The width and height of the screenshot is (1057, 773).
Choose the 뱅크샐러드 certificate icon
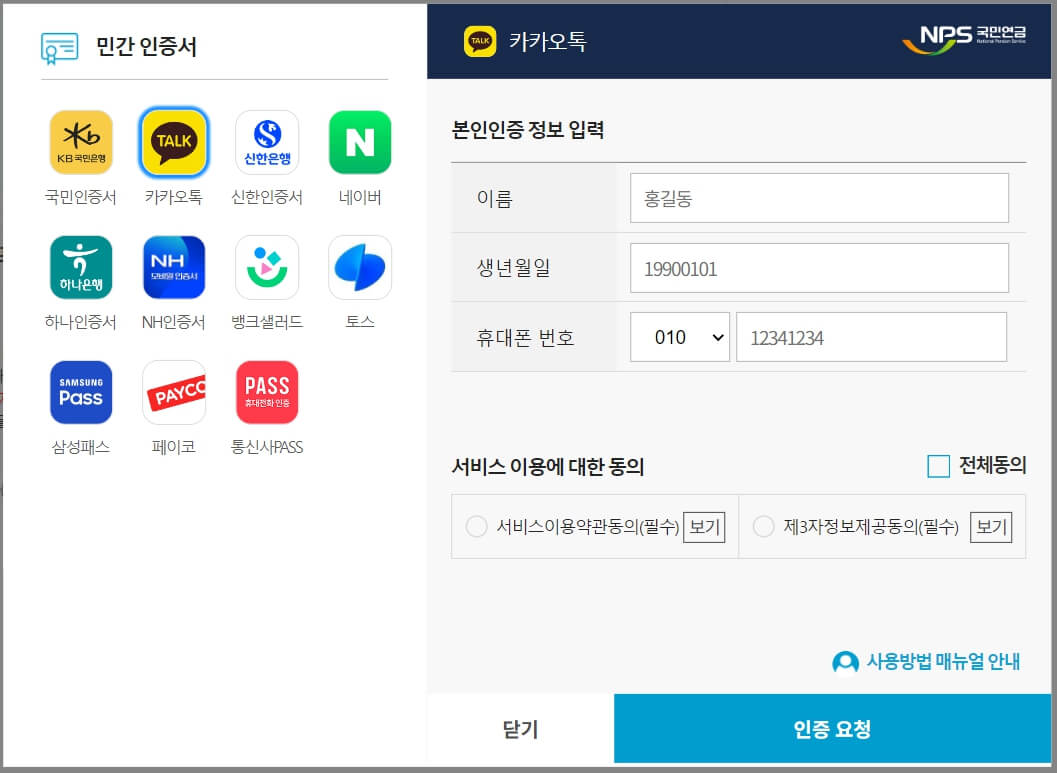(x=267, y=267)
